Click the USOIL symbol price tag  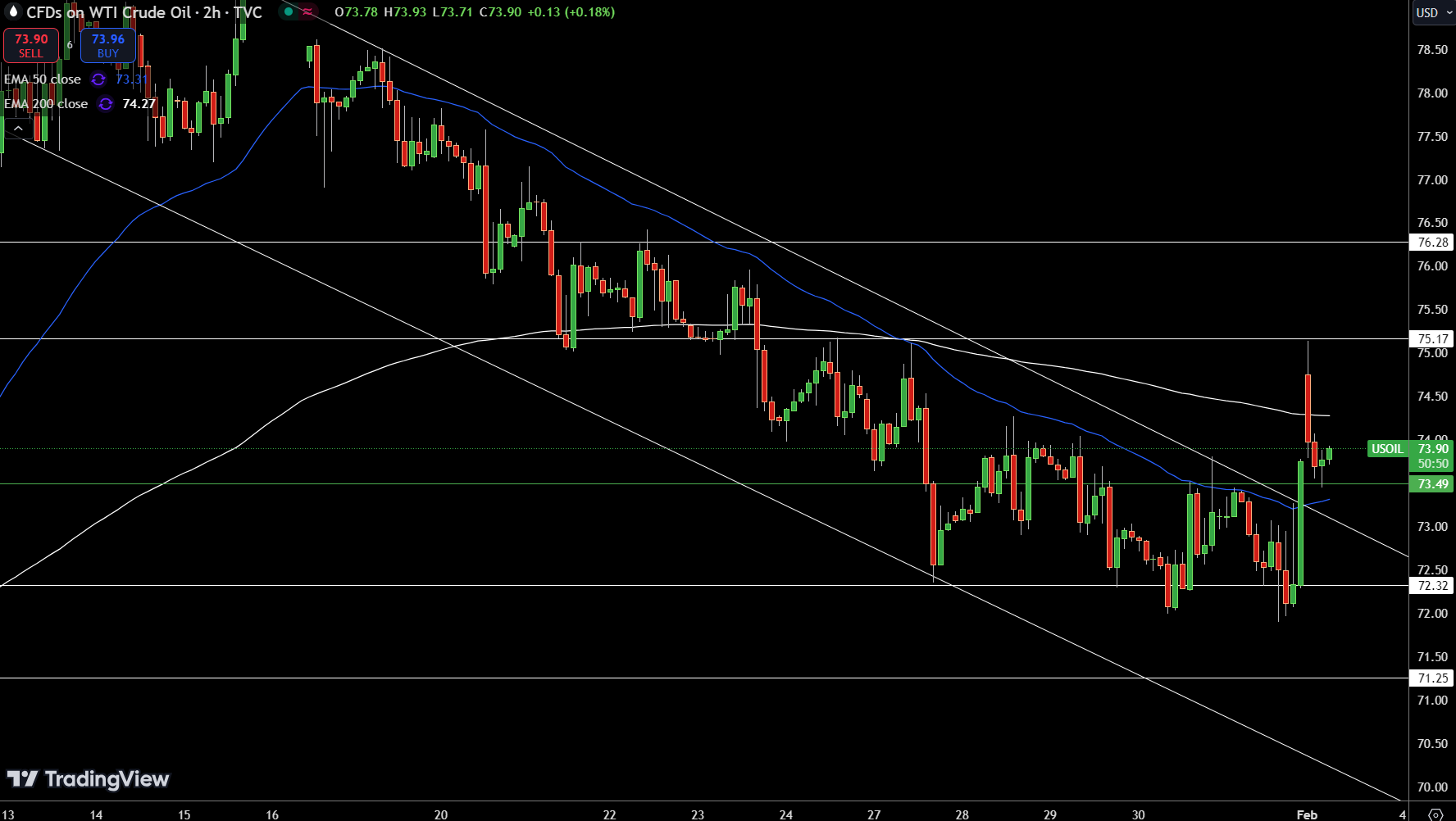[x=1387, y=449]
